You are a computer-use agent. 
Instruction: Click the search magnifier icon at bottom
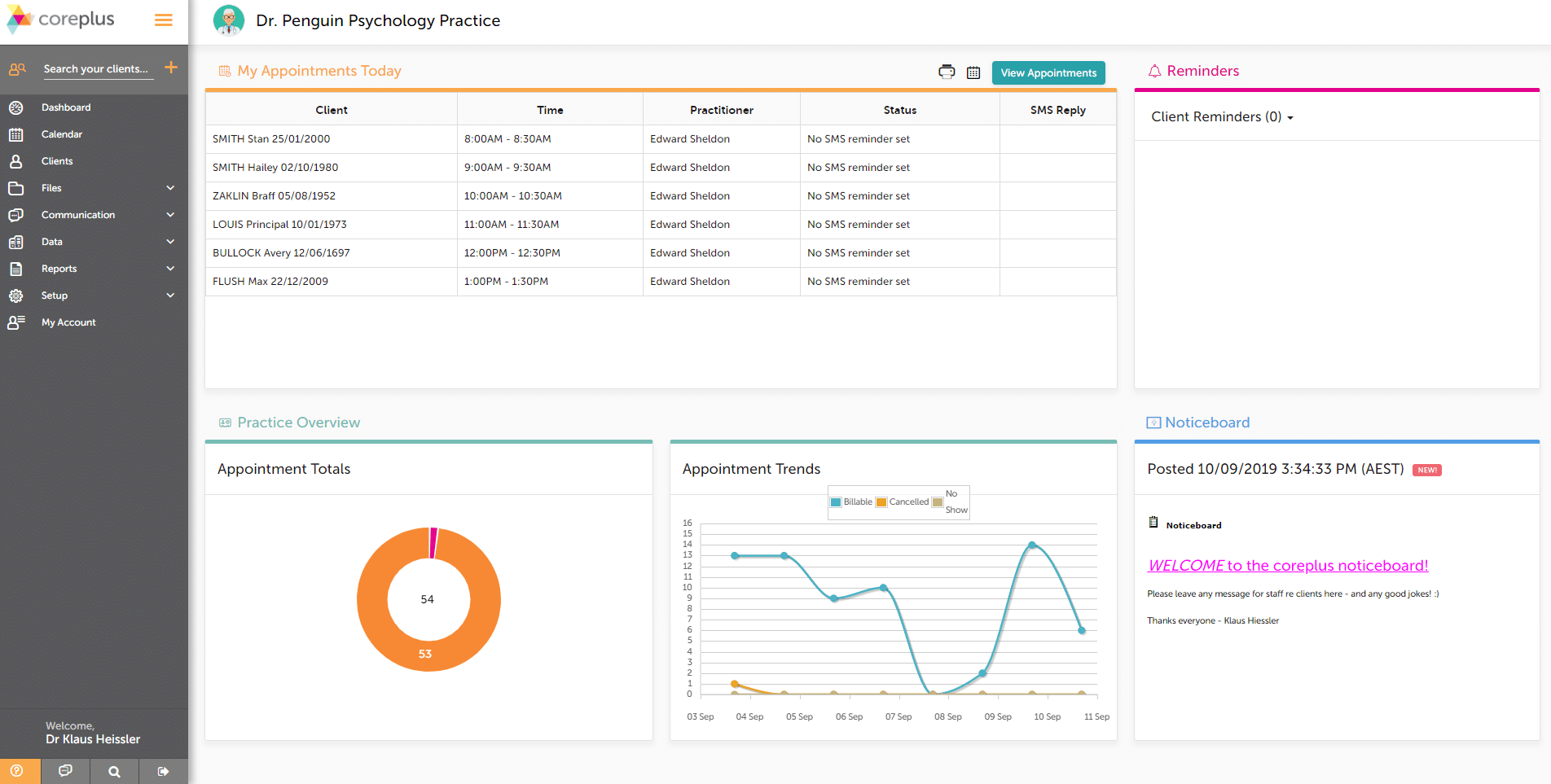coord(114,771)
